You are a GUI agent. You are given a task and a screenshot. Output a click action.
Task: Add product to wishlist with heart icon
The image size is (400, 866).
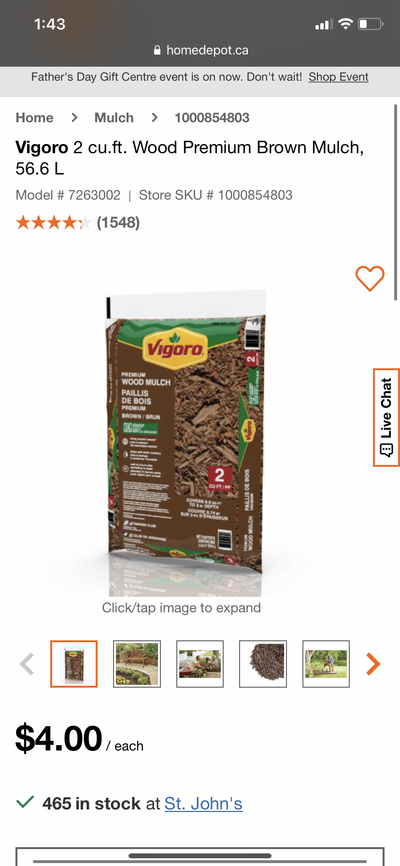click(x=370, y=278)
